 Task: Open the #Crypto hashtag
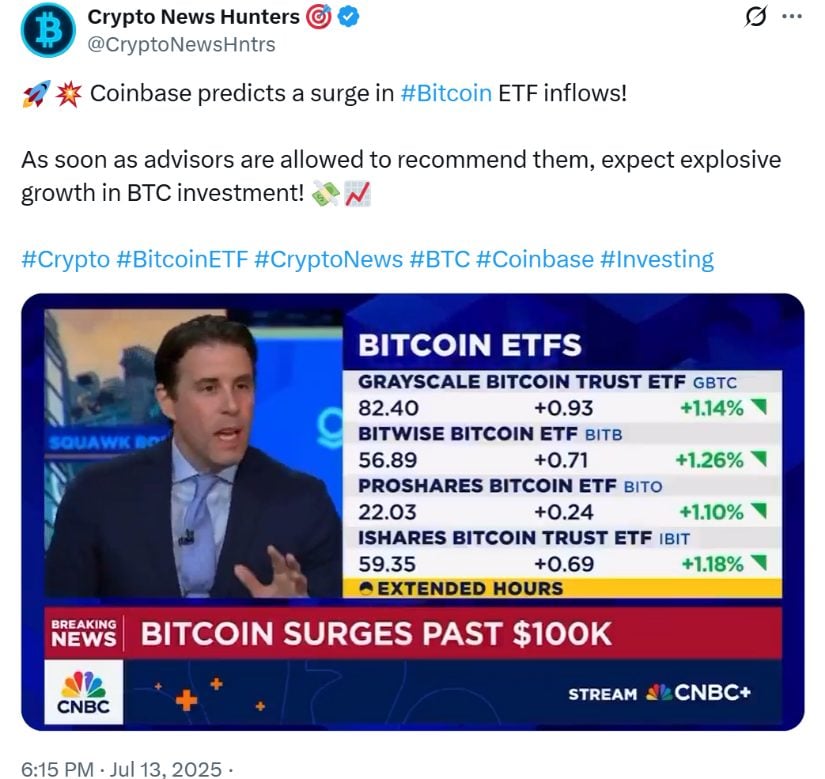[x=66, y=259]
